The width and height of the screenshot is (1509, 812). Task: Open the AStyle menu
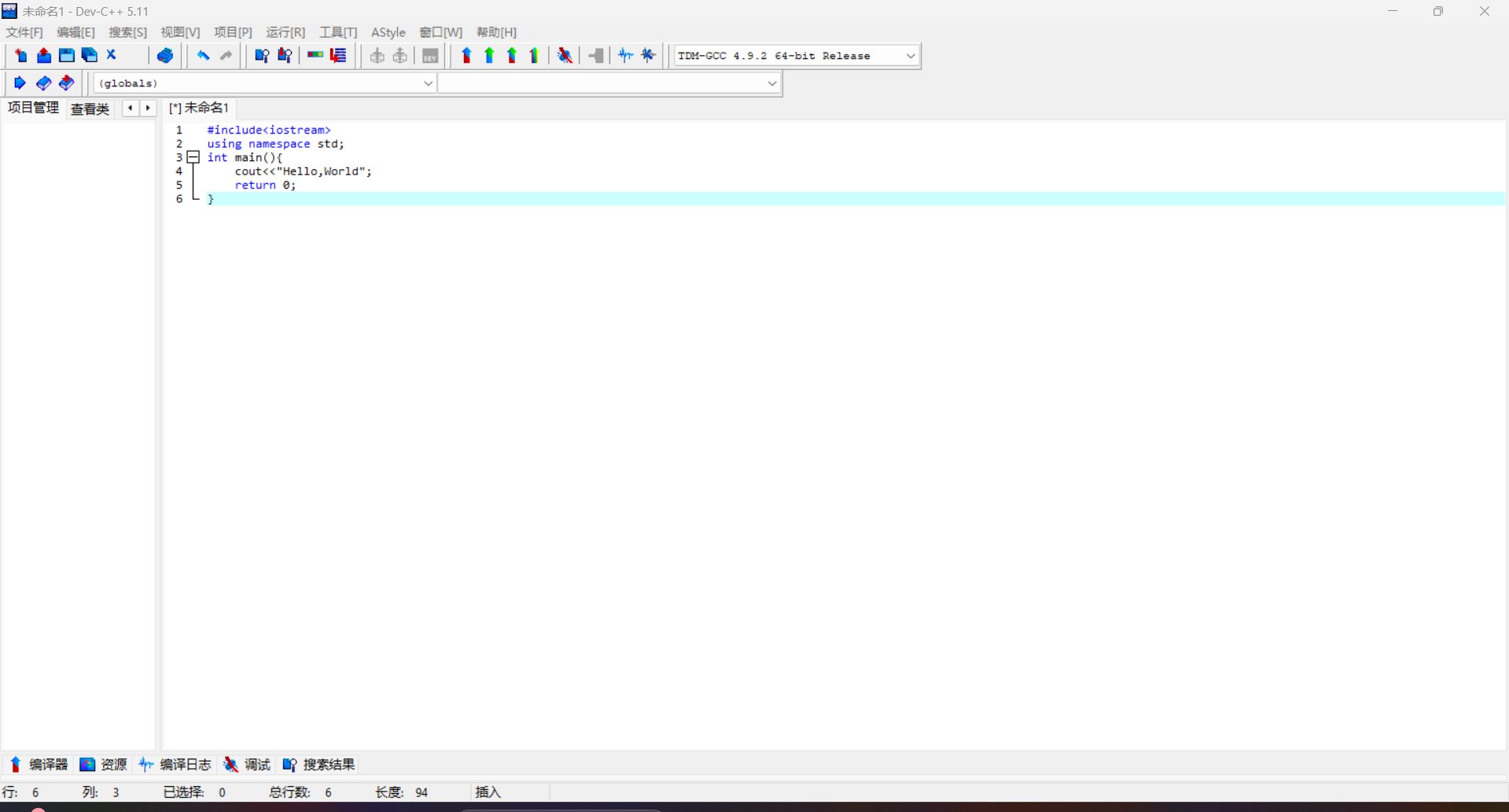(388, 32)
